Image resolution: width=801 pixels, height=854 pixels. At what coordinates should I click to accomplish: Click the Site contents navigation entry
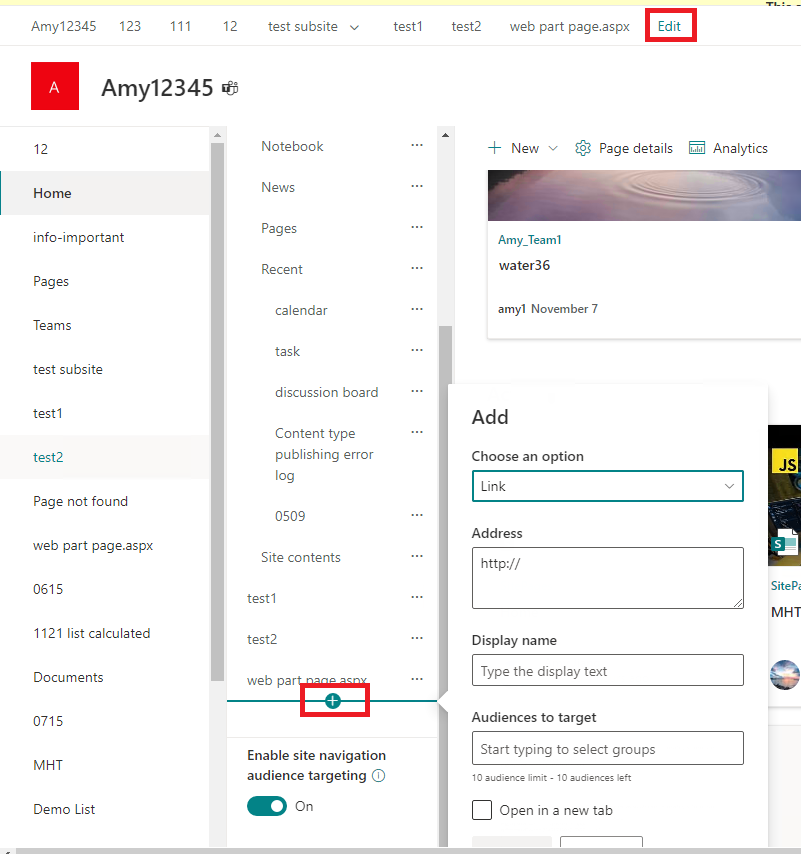(301, 557)
